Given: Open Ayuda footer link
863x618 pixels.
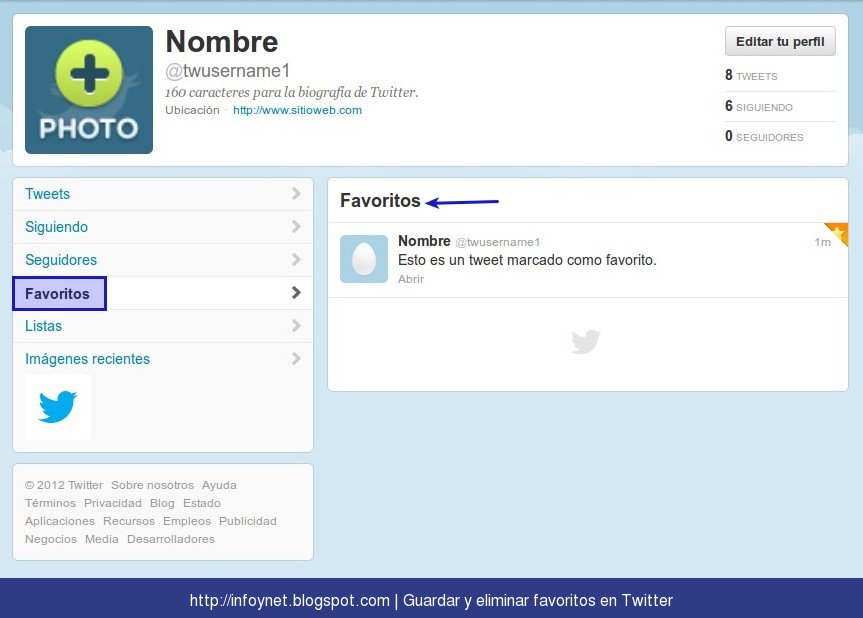Looking at the screenshot, I should 219,485.
